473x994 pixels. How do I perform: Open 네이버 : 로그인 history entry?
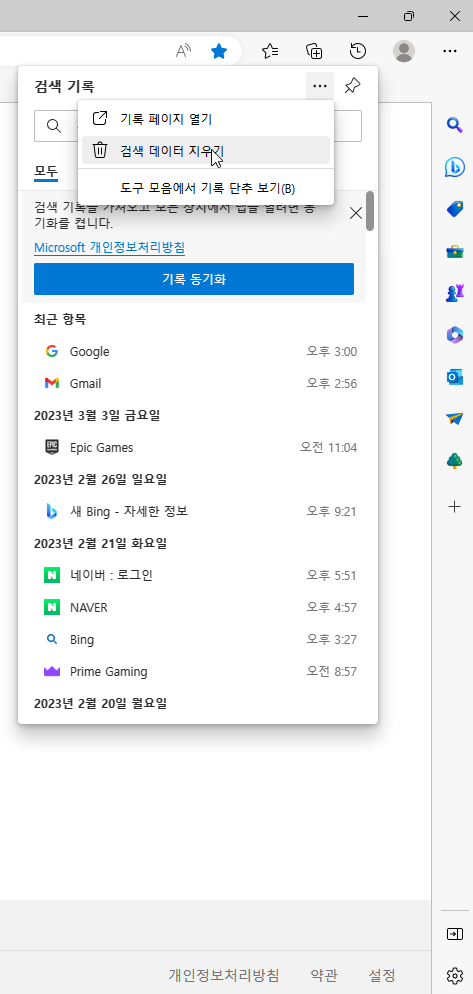coord(200,575)
